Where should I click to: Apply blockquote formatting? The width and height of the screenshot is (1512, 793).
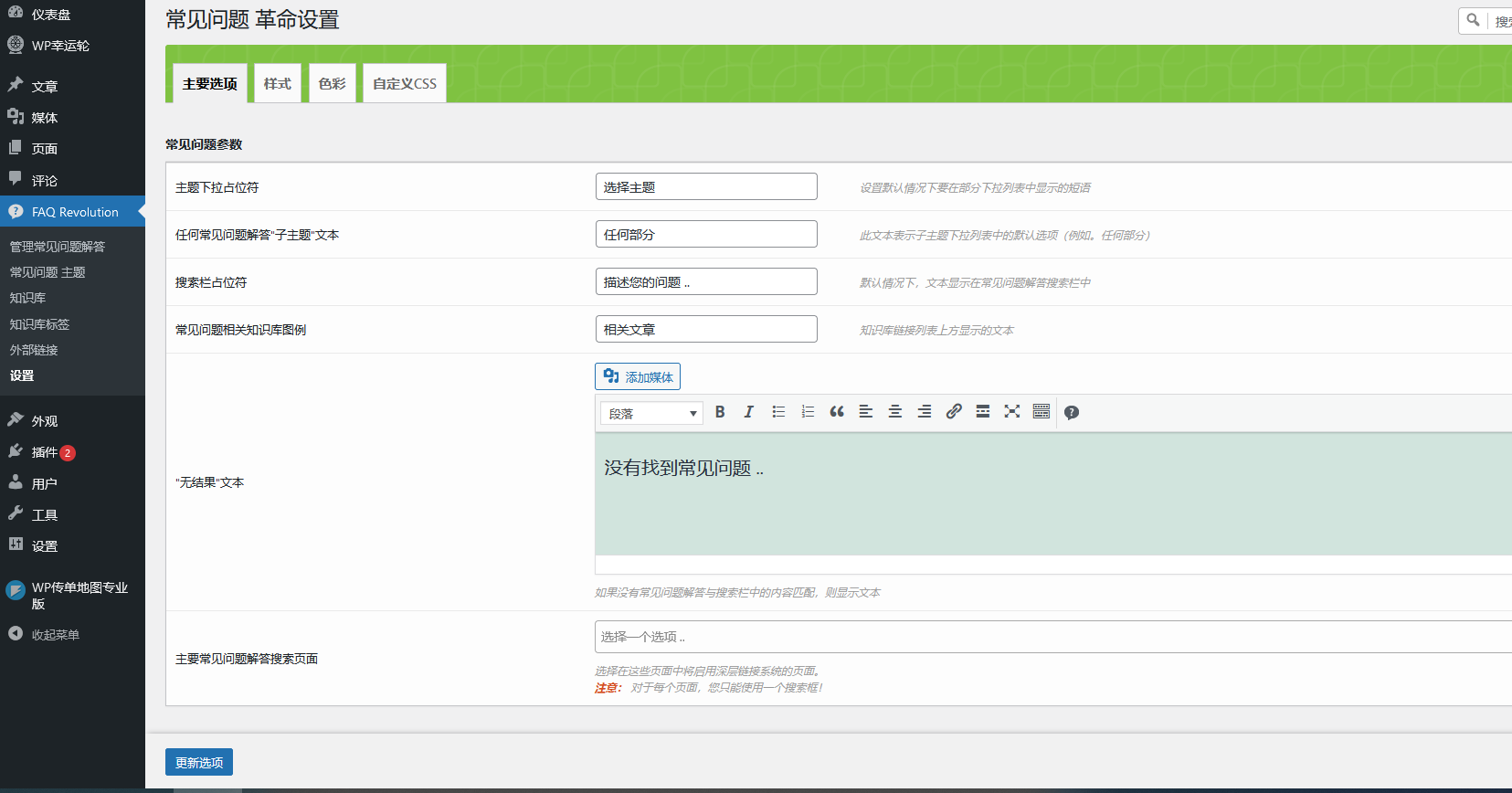(837, 412)
